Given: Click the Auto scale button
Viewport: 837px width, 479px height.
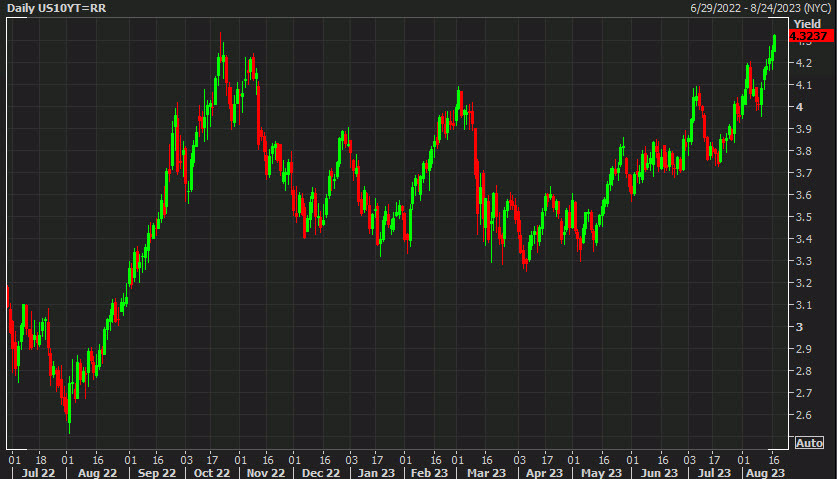Looking at the screenshot, I should pos(809,443).
